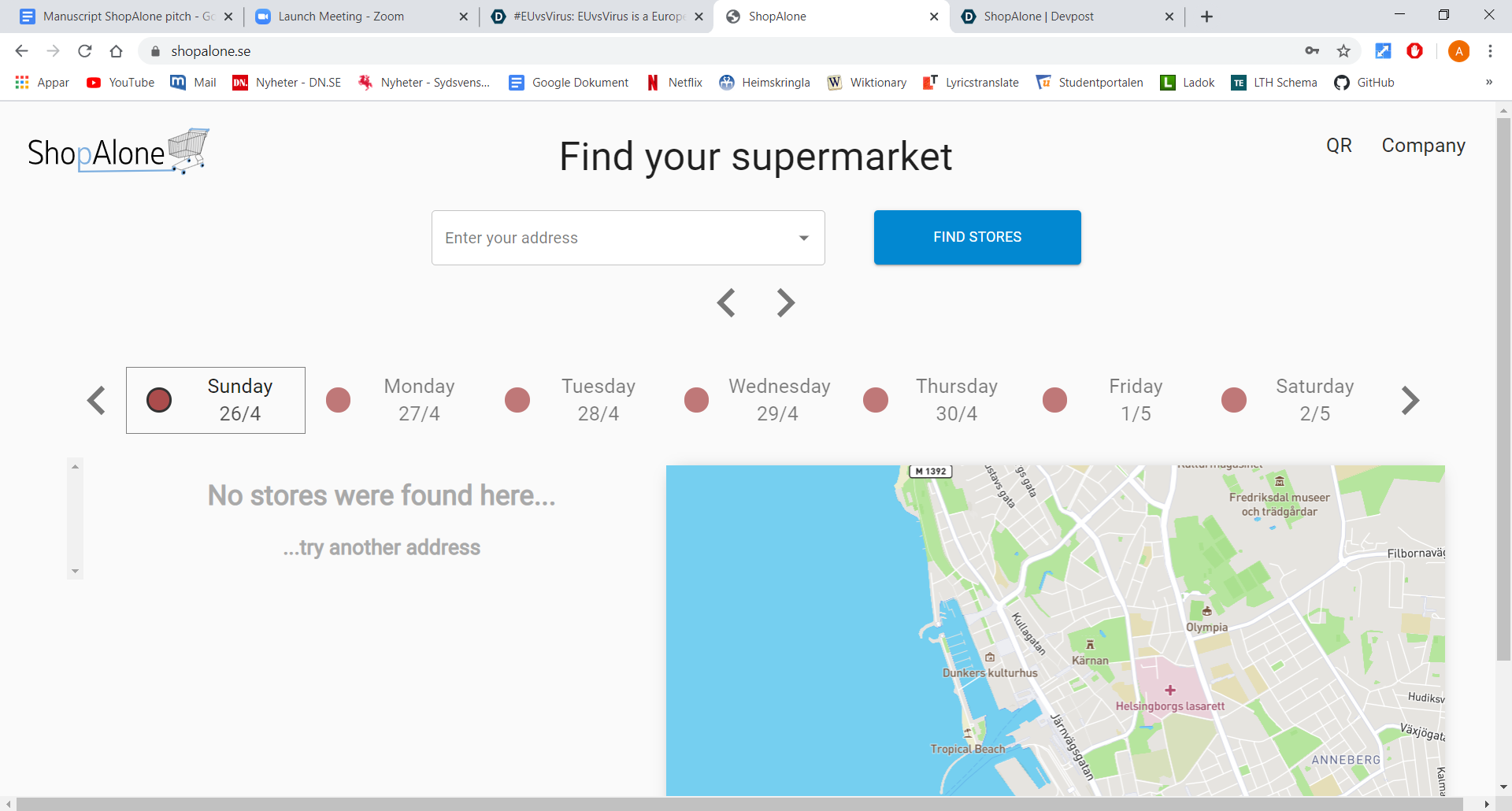Click Fredriksdal museer label on map
The height and width of the screenshot is (811, 1512).
click(x=1279, y=504)
